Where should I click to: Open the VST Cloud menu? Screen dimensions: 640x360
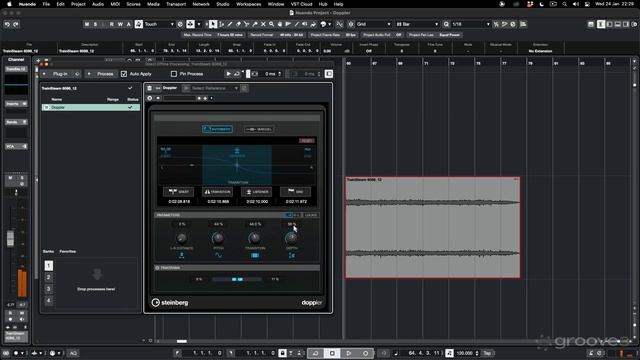pyautogui.click(x=302, y=4)
